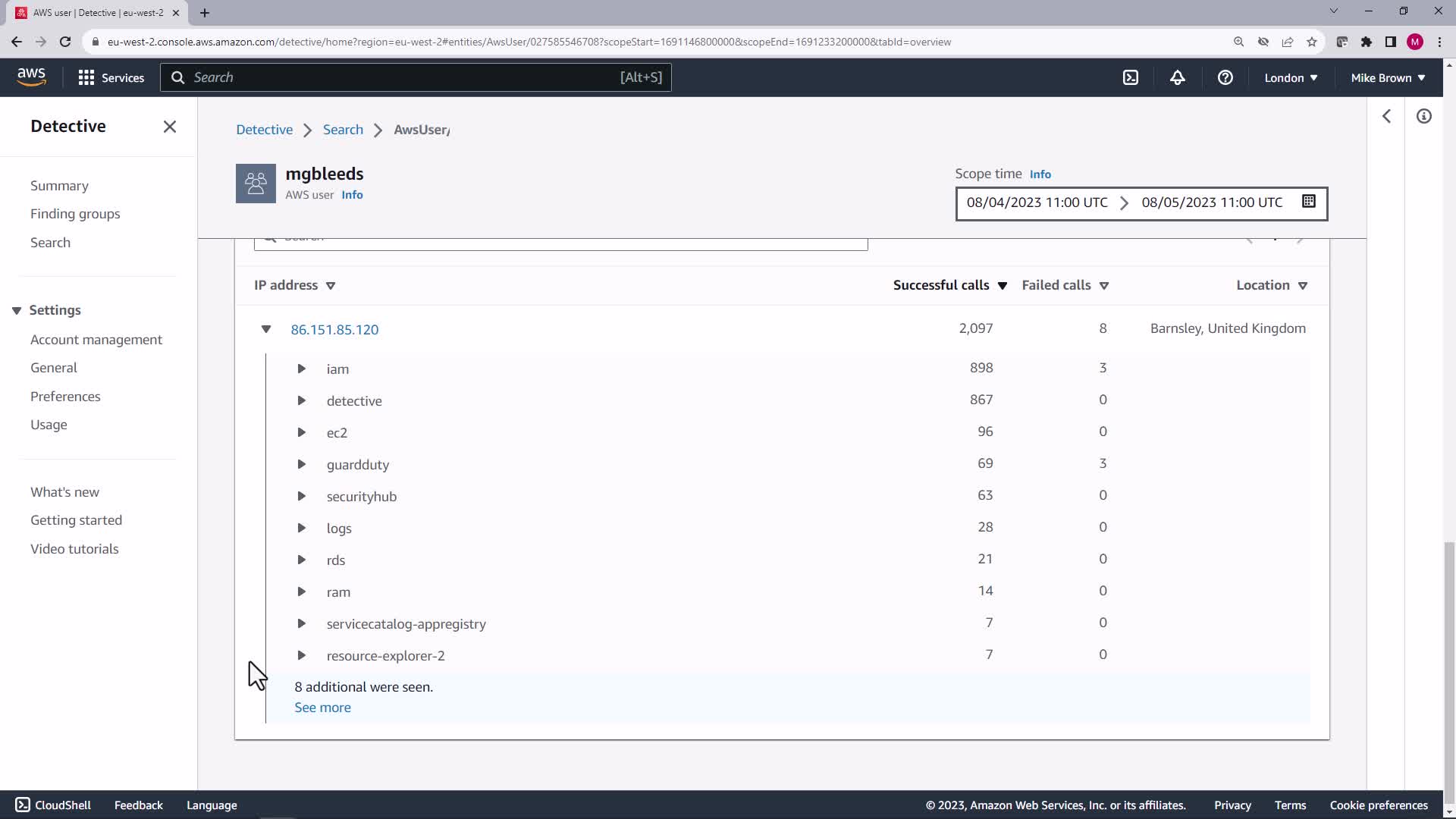Image resolution: width=1456 pixels, height=819 pixels.
Task: Open Finding groups in sidebar
Action: point(75,214)
